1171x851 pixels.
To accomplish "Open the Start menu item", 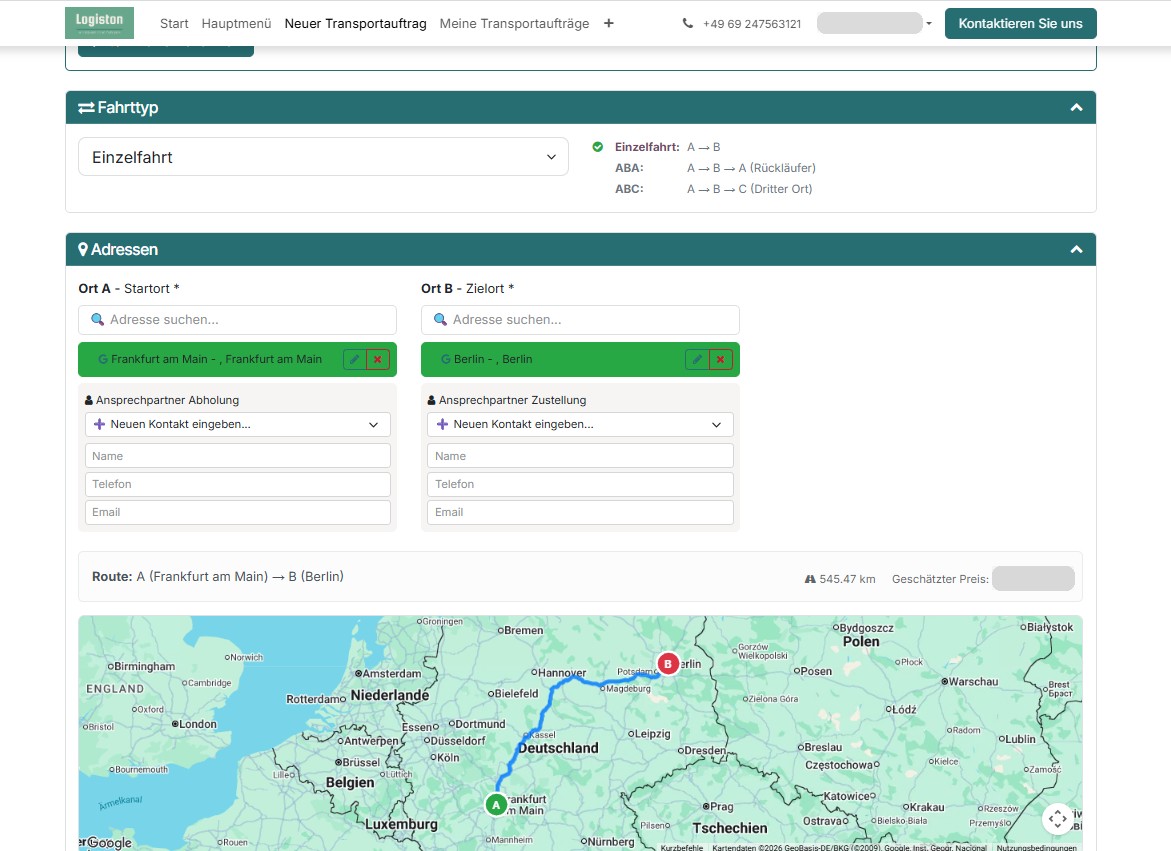I will coord(174,24).
